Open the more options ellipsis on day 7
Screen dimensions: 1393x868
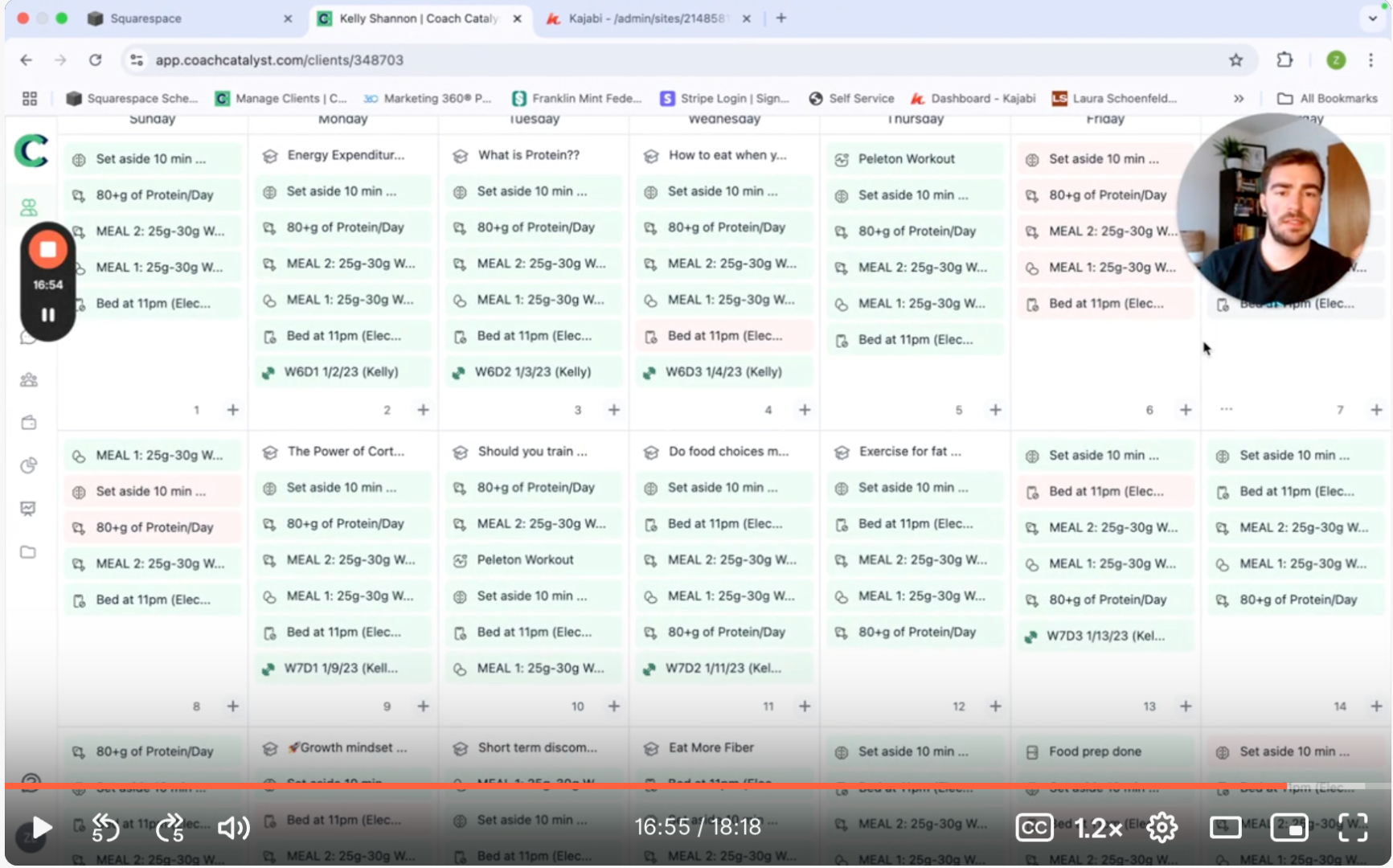click(x=1226, y=409)
